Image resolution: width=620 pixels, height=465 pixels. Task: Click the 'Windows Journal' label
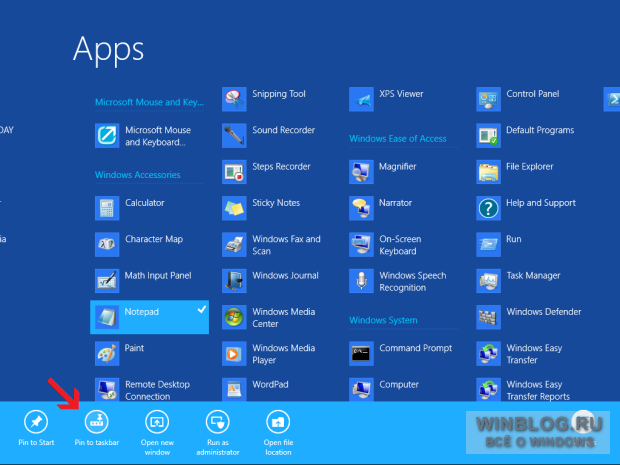[285, 276]
